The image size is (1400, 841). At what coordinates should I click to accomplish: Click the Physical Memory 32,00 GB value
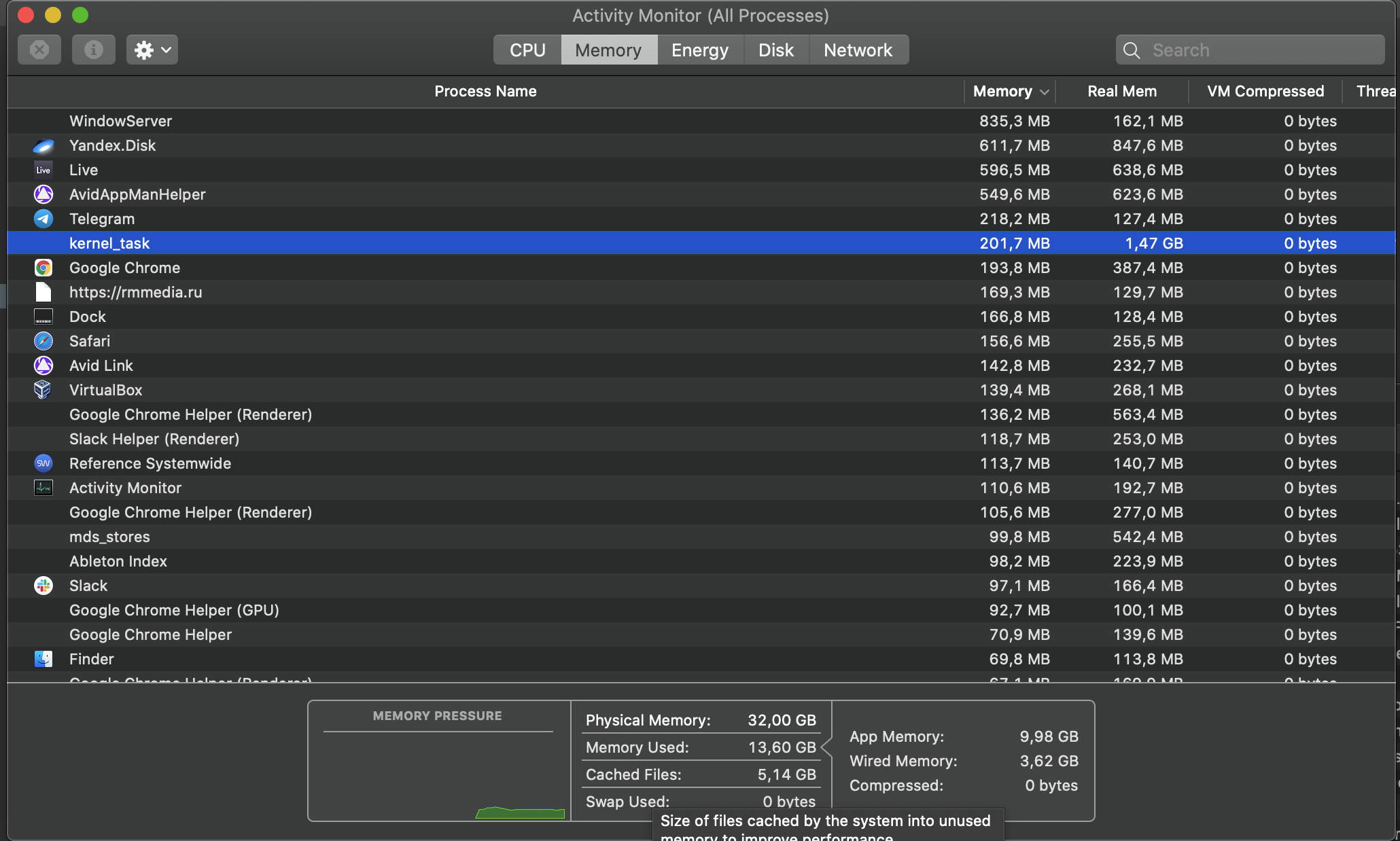click(x=782, y=720)
